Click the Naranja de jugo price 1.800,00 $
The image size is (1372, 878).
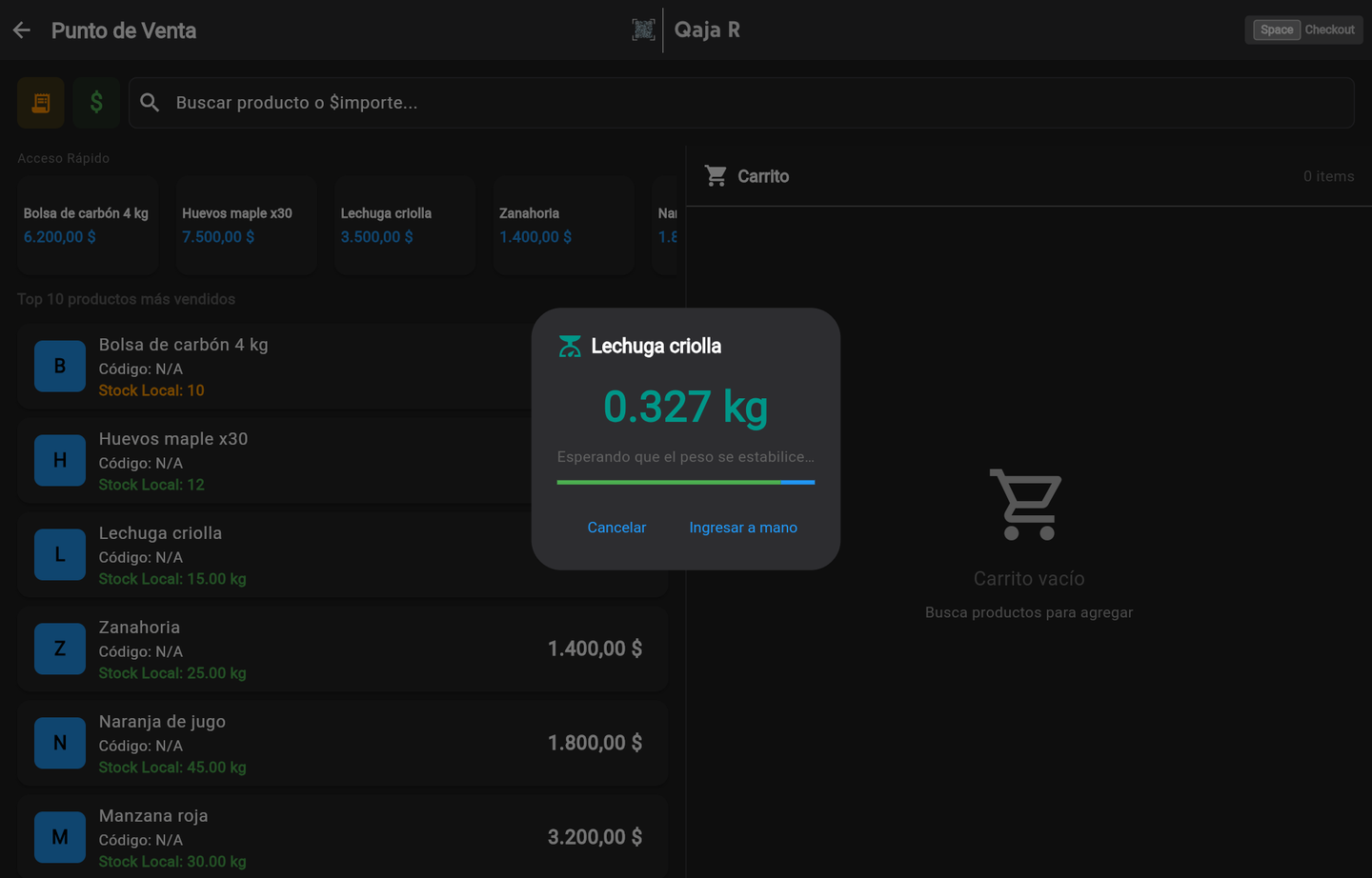[595, 743]
